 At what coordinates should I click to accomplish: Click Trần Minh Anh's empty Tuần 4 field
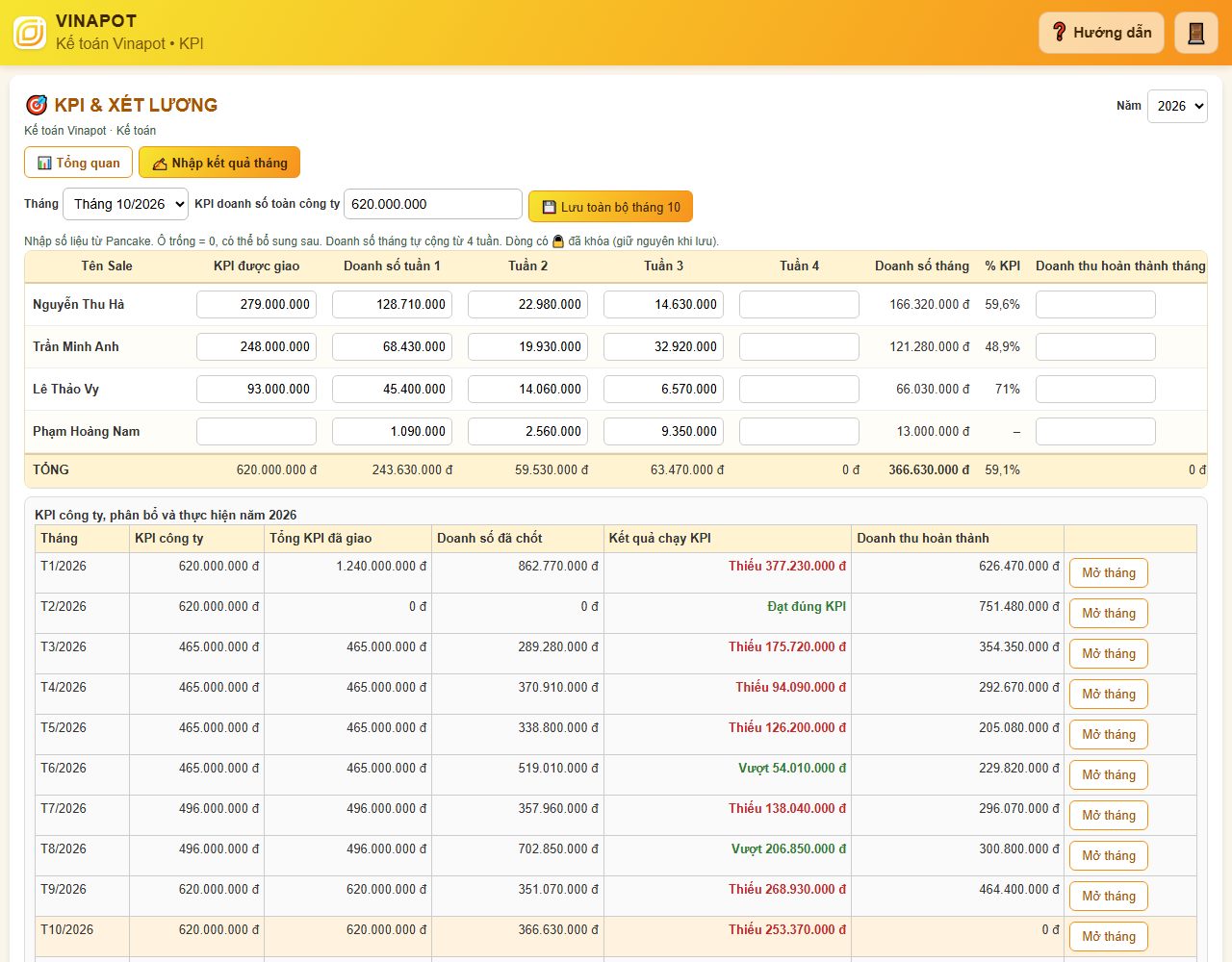click(x=799, y=346)
